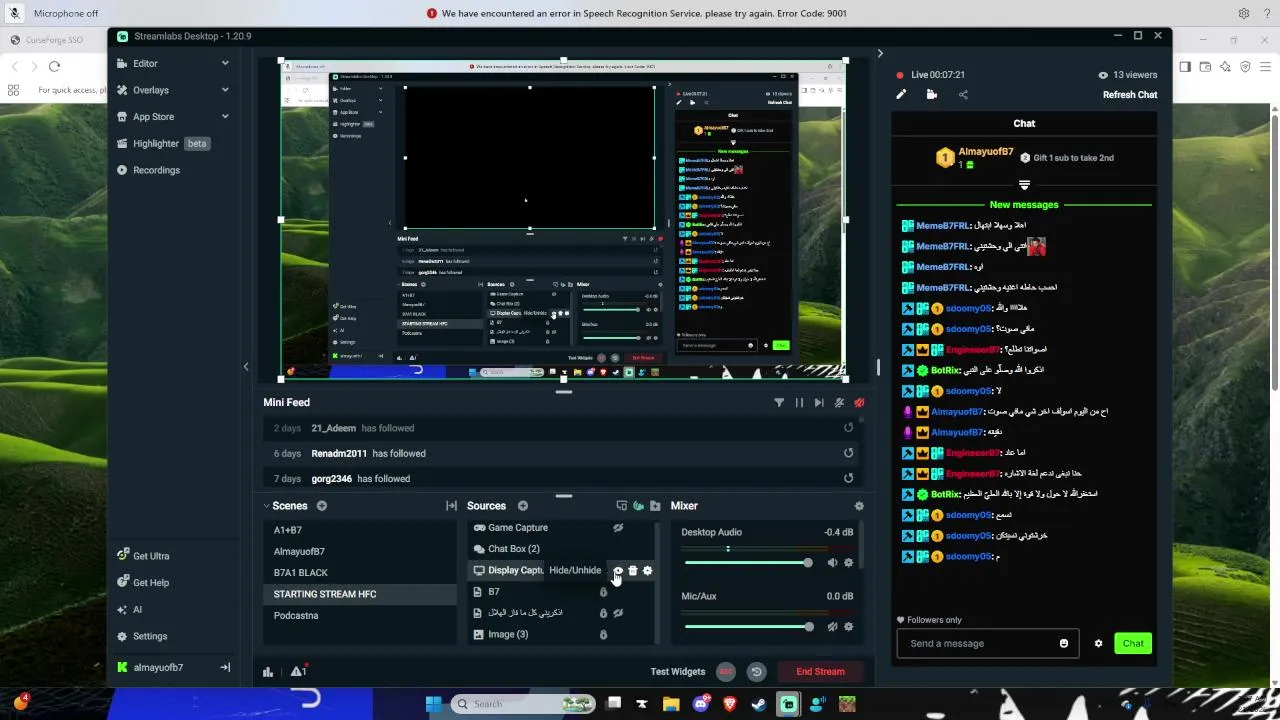Open Mixer advanced settings gear
1280x720 pixels.
[x=859, y=506]
